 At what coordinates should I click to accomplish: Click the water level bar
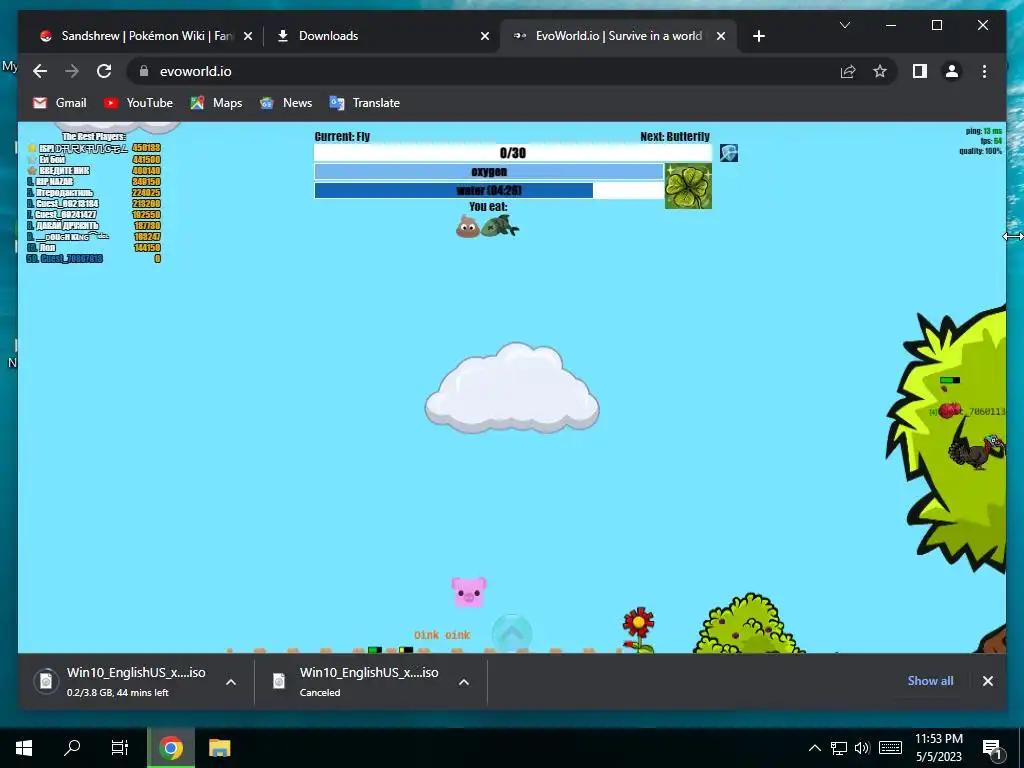(x=488, y=190)
